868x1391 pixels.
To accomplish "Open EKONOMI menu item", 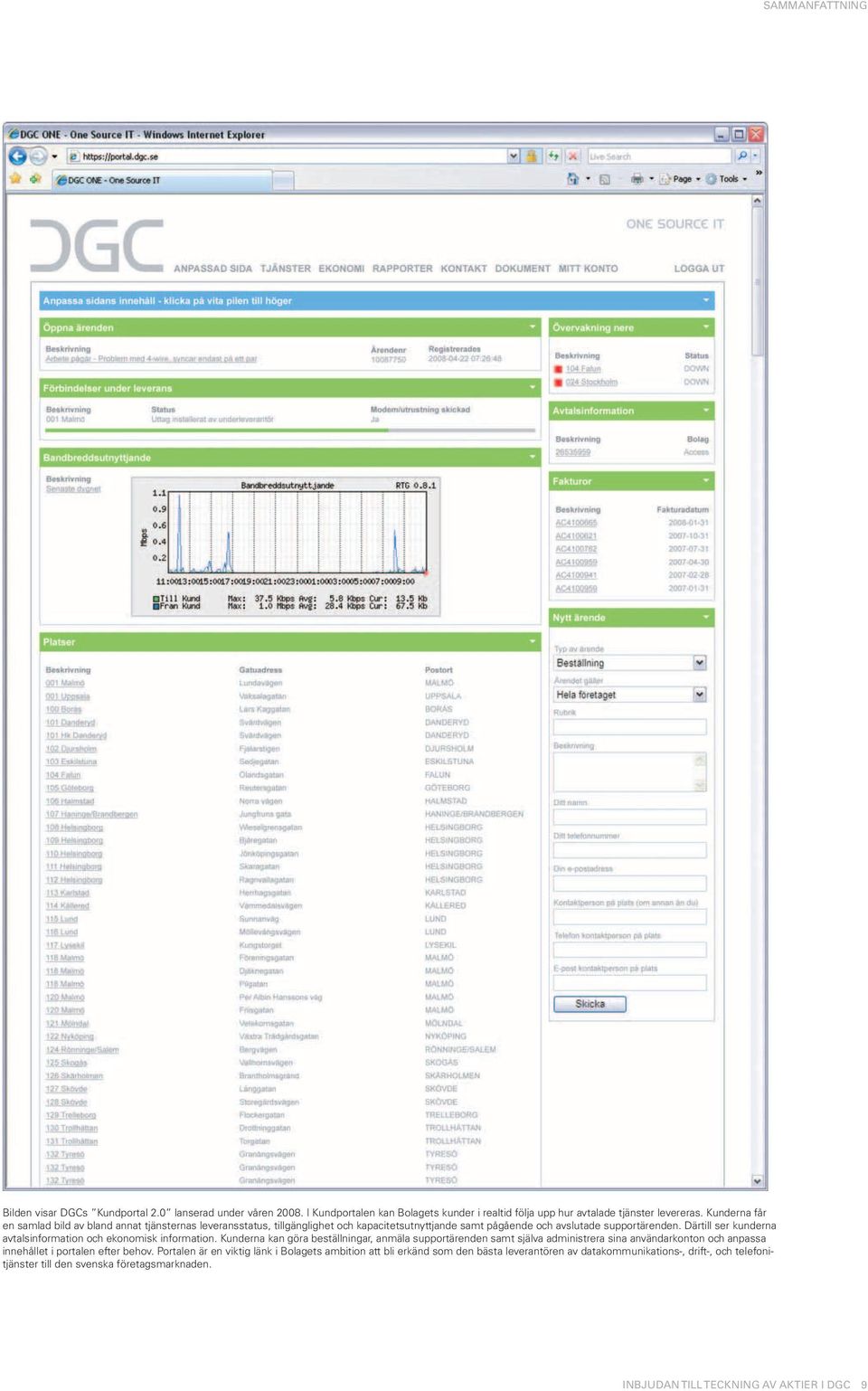I will click(342, 269).
